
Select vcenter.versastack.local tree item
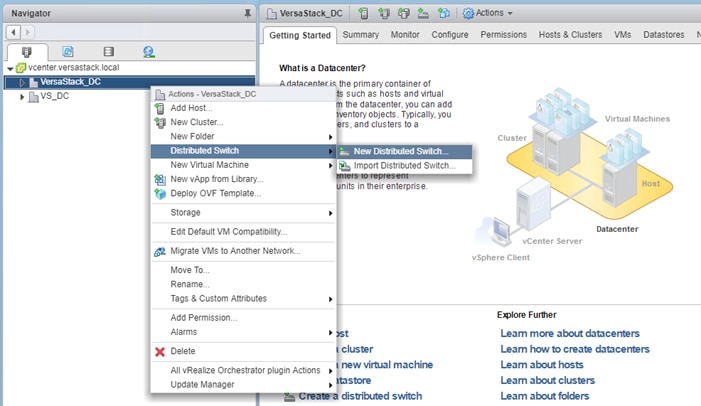click(73, 68)
